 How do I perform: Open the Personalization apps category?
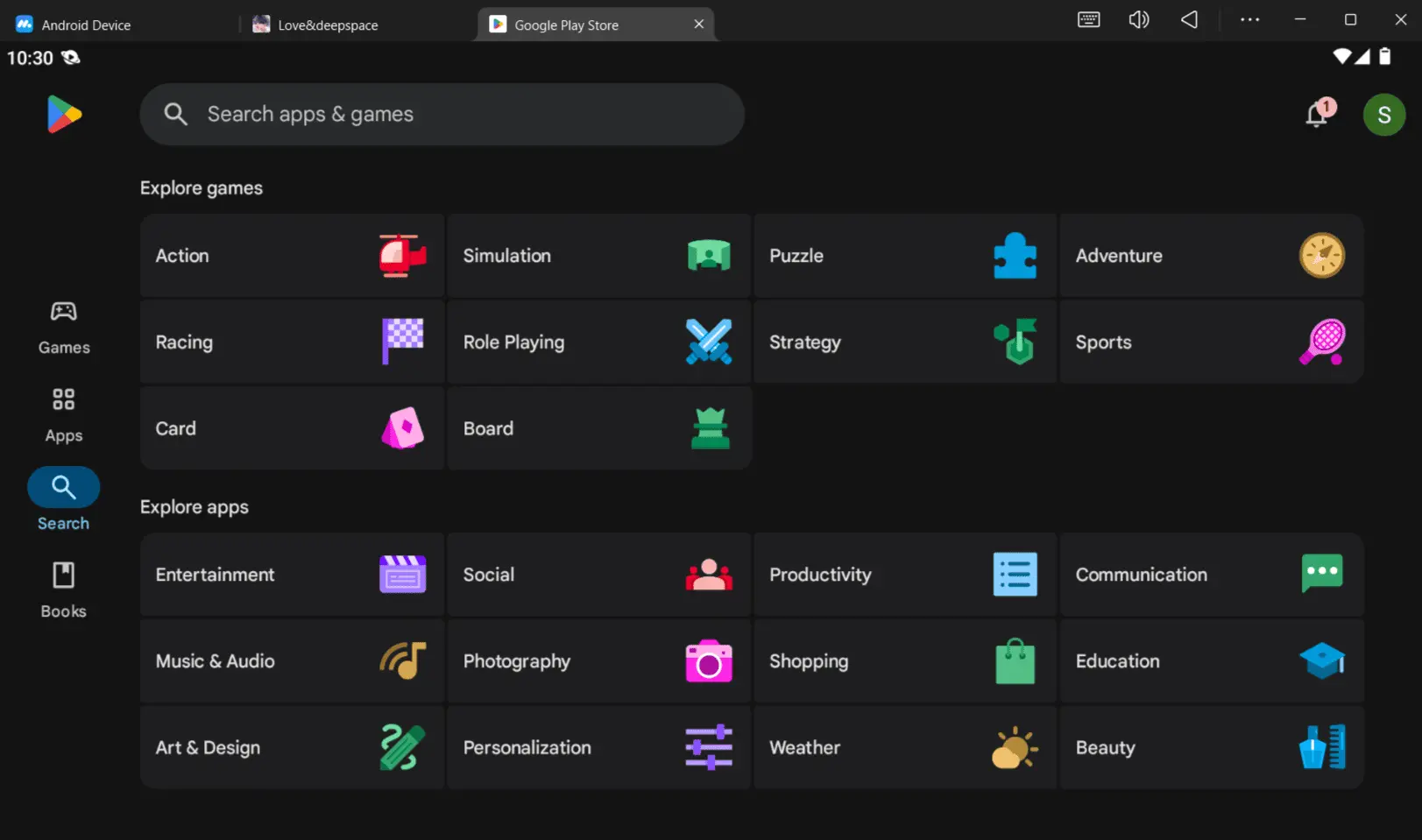(x=599, y=748)
